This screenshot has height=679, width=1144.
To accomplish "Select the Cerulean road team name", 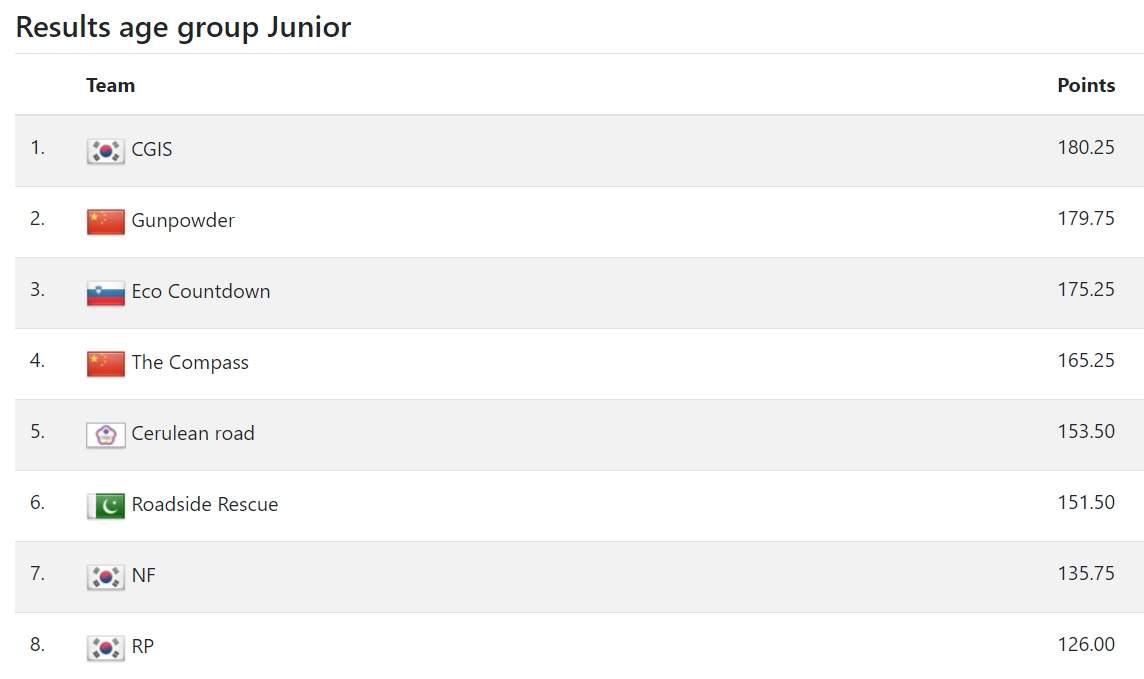I will (x=193, y=433).
